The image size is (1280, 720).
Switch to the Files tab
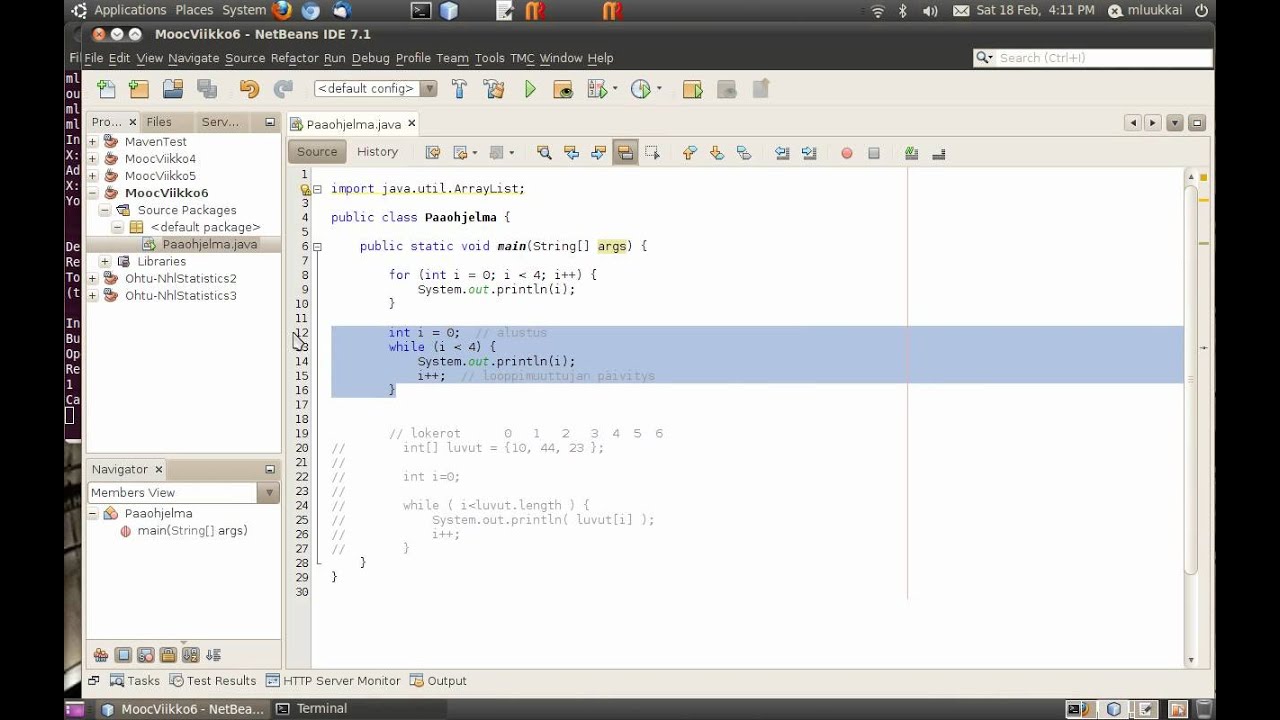point(159,122)
